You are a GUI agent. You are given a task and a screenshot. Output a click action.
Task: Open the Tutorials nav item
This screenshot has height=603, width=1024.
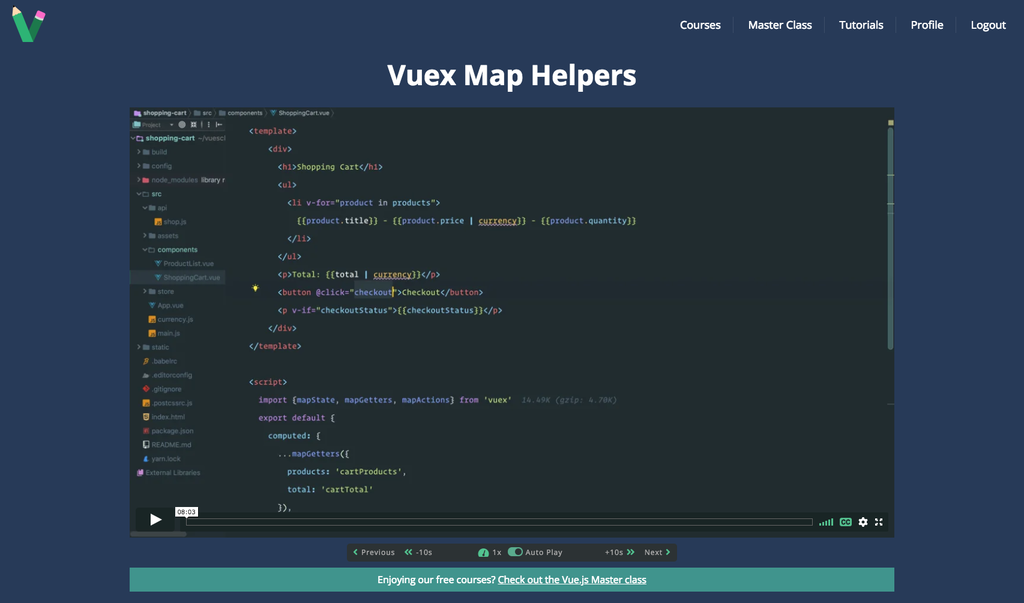pos(861,25)
